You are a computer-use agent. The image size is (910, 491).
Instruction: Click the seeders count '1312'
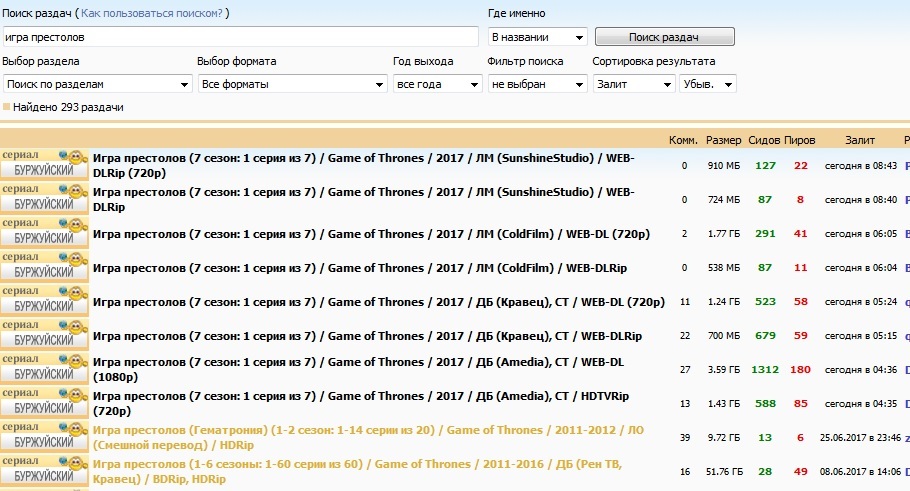pyautogui.click(x=765, y=370)
